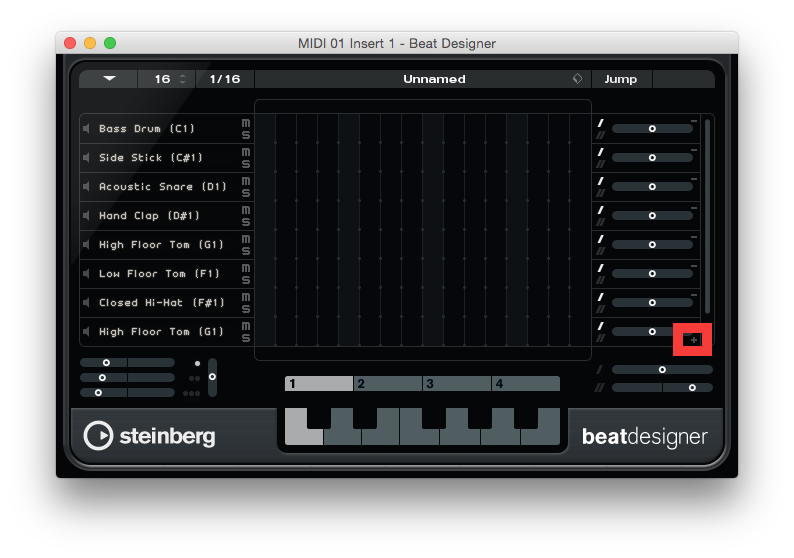Select double-slash swing icon on Bass Drum lane
The width and height of the screenshot is (794, 558).
pos(601,135)
